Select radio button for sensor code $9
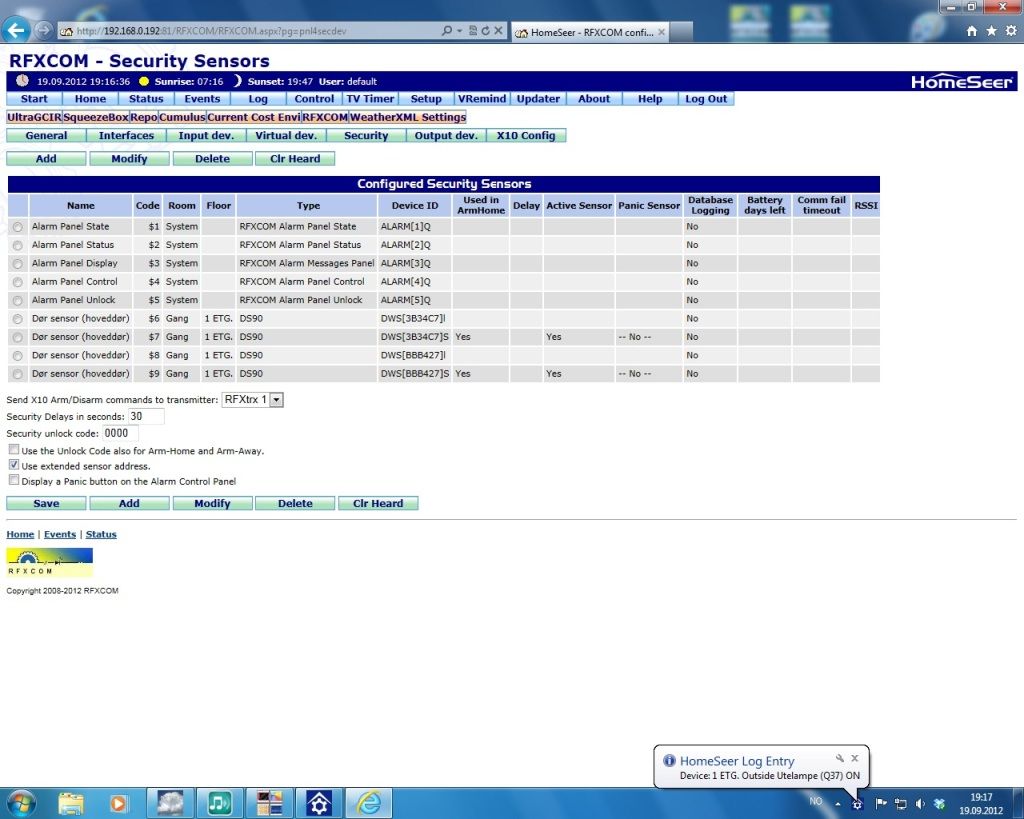This screenshot has height=819, width=1024. click(18, 374)
